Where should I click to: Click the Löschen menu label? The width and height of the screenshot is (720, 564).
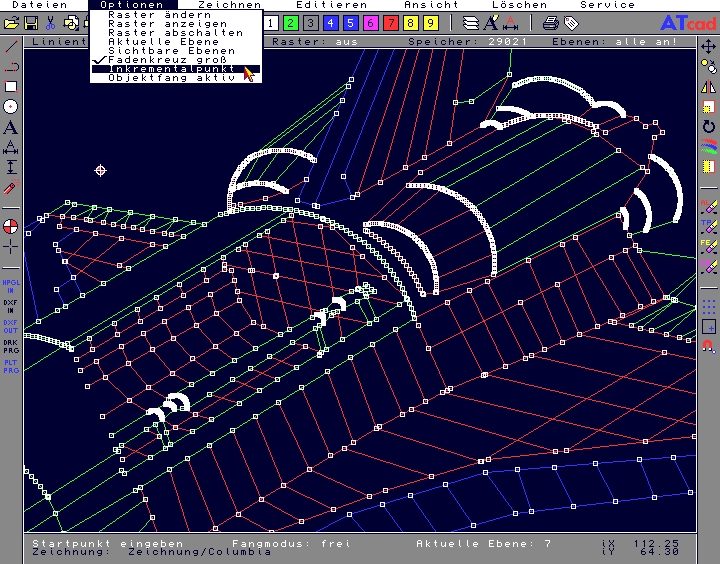pyautogui.click(x=519, y=5)
